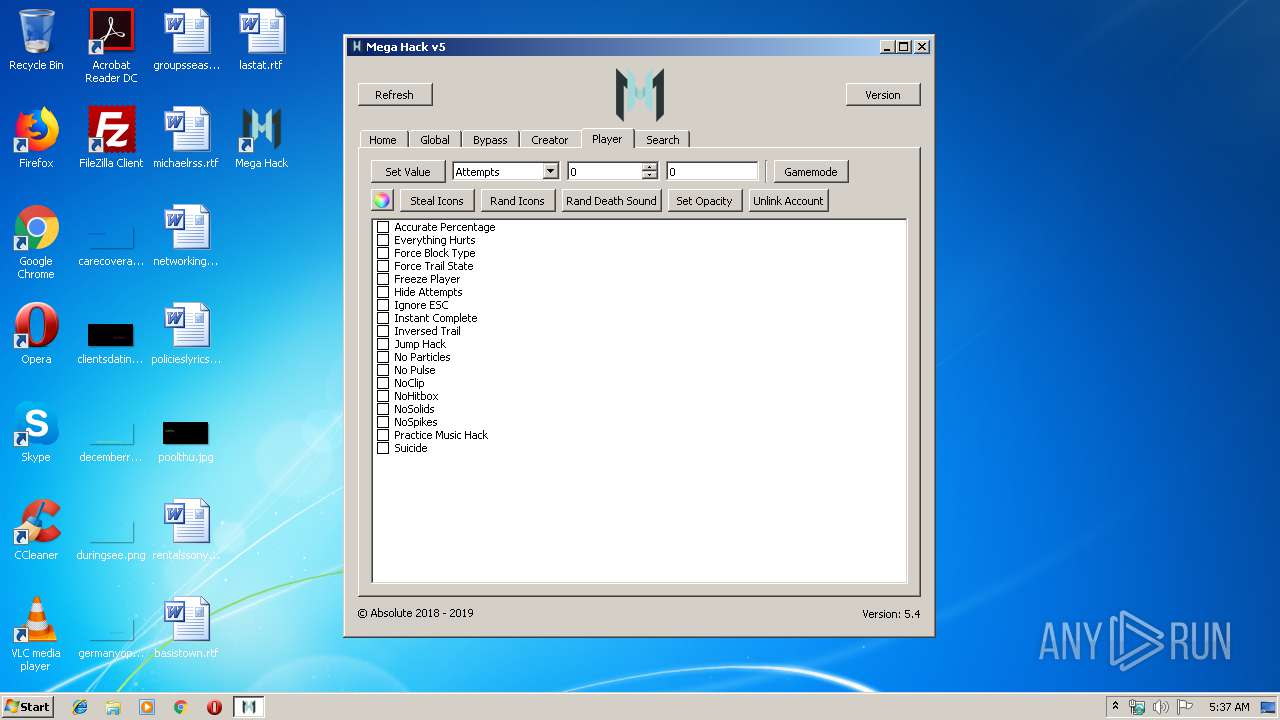Switch to the Home tab
The height and width of the screenshot is (720, 1280).
[382, 140]
